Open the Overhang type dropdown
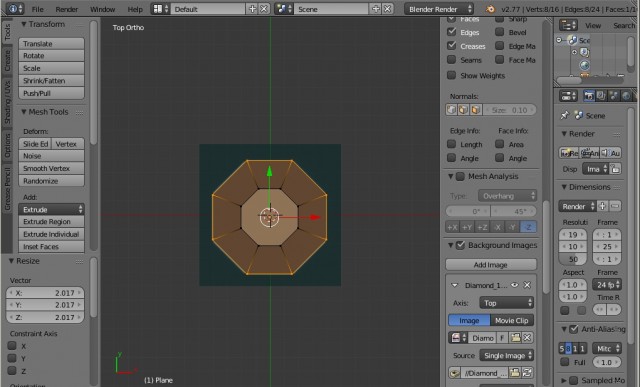 (x=507, y=196)
